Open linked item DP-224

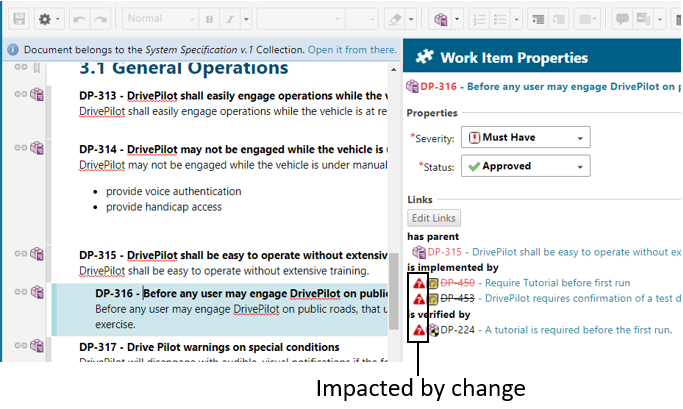point(456,329)
